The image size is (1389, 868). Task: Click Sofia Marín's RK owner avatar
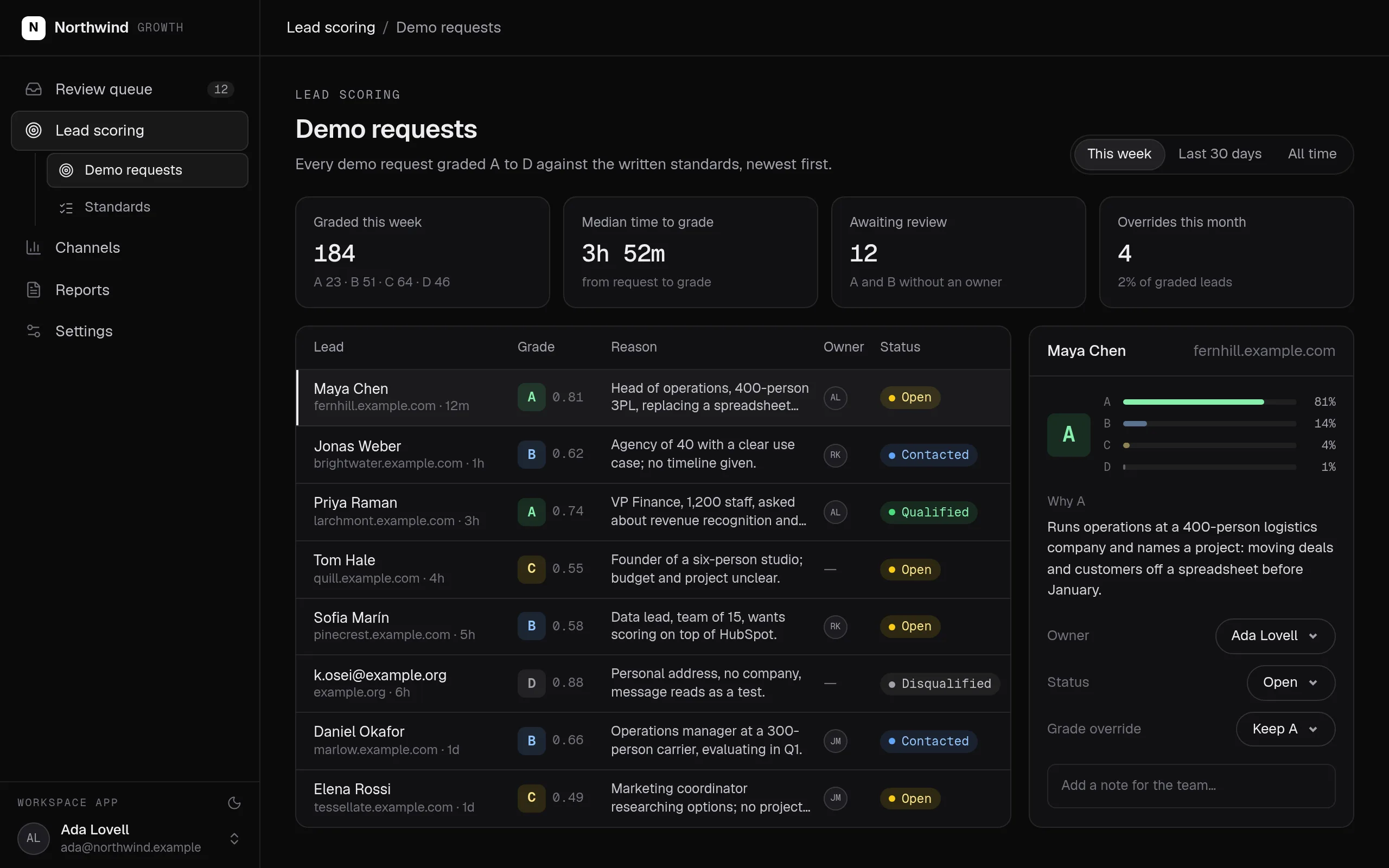(x=835, y=626)
